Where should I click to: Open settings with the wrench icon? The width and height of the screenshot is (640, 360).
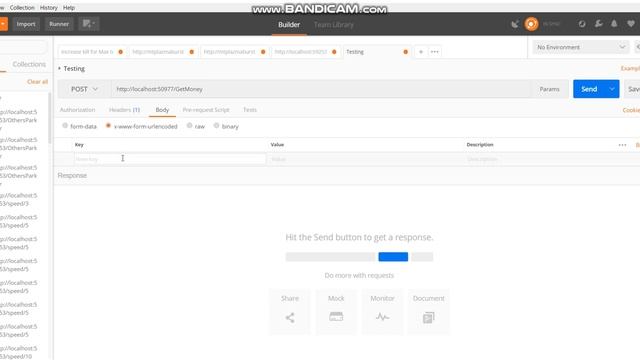point(598,24)
